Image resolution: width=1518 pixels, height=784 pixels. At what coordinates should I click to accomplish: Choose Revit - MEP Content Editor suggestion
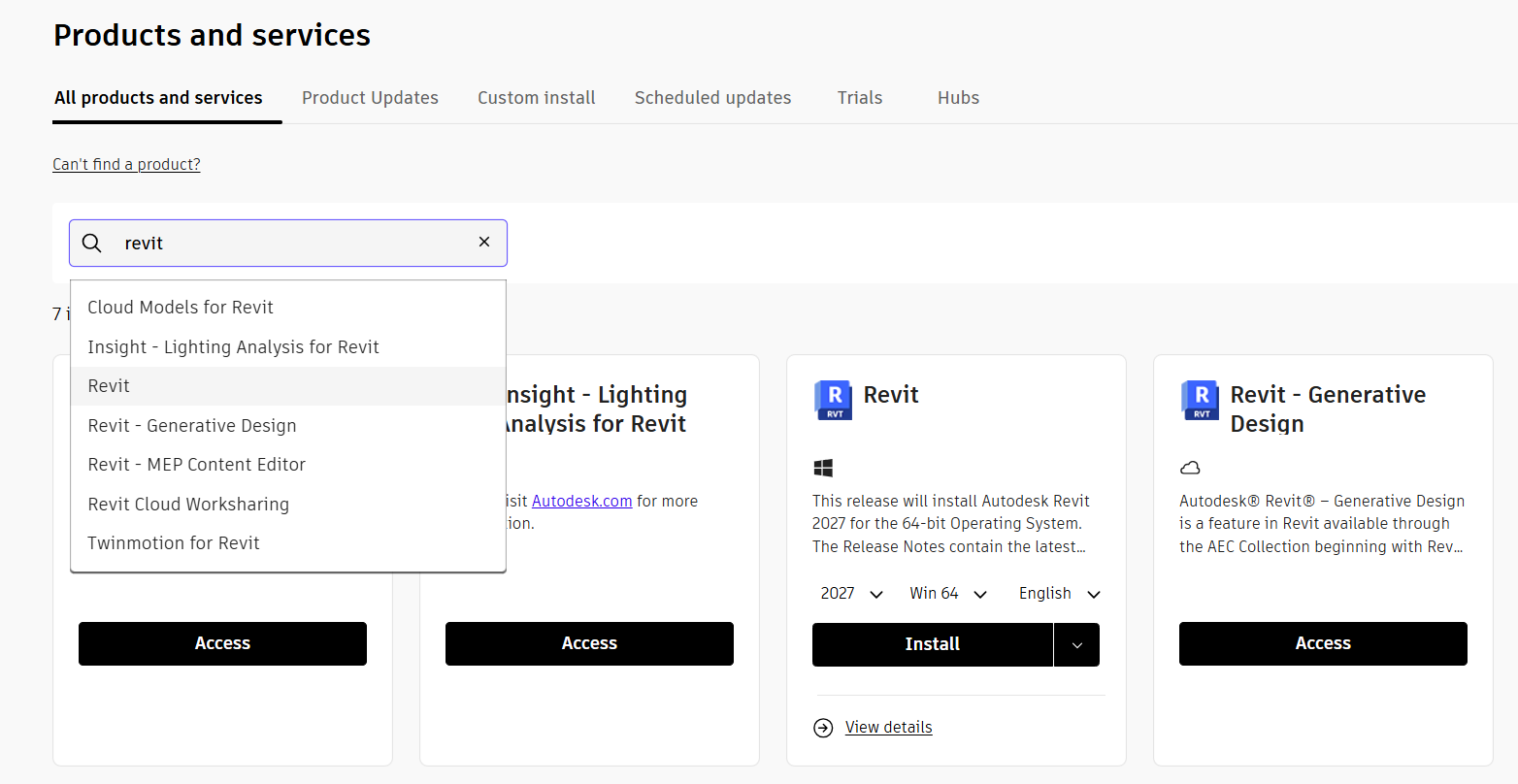pos(288,465)
